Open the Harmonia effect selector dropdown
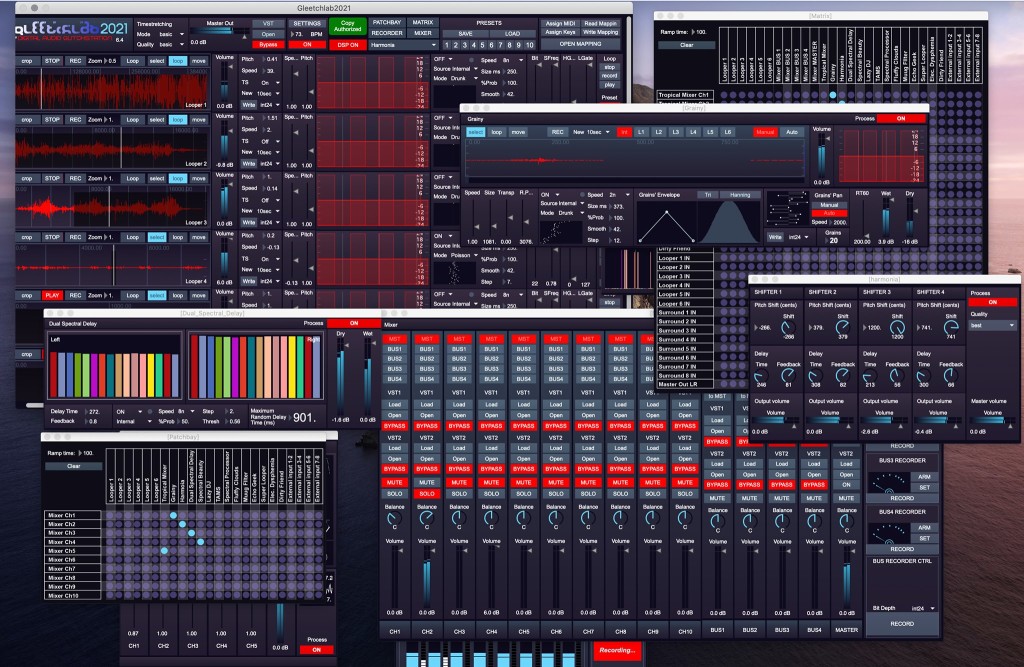 [x=403, y=44]
